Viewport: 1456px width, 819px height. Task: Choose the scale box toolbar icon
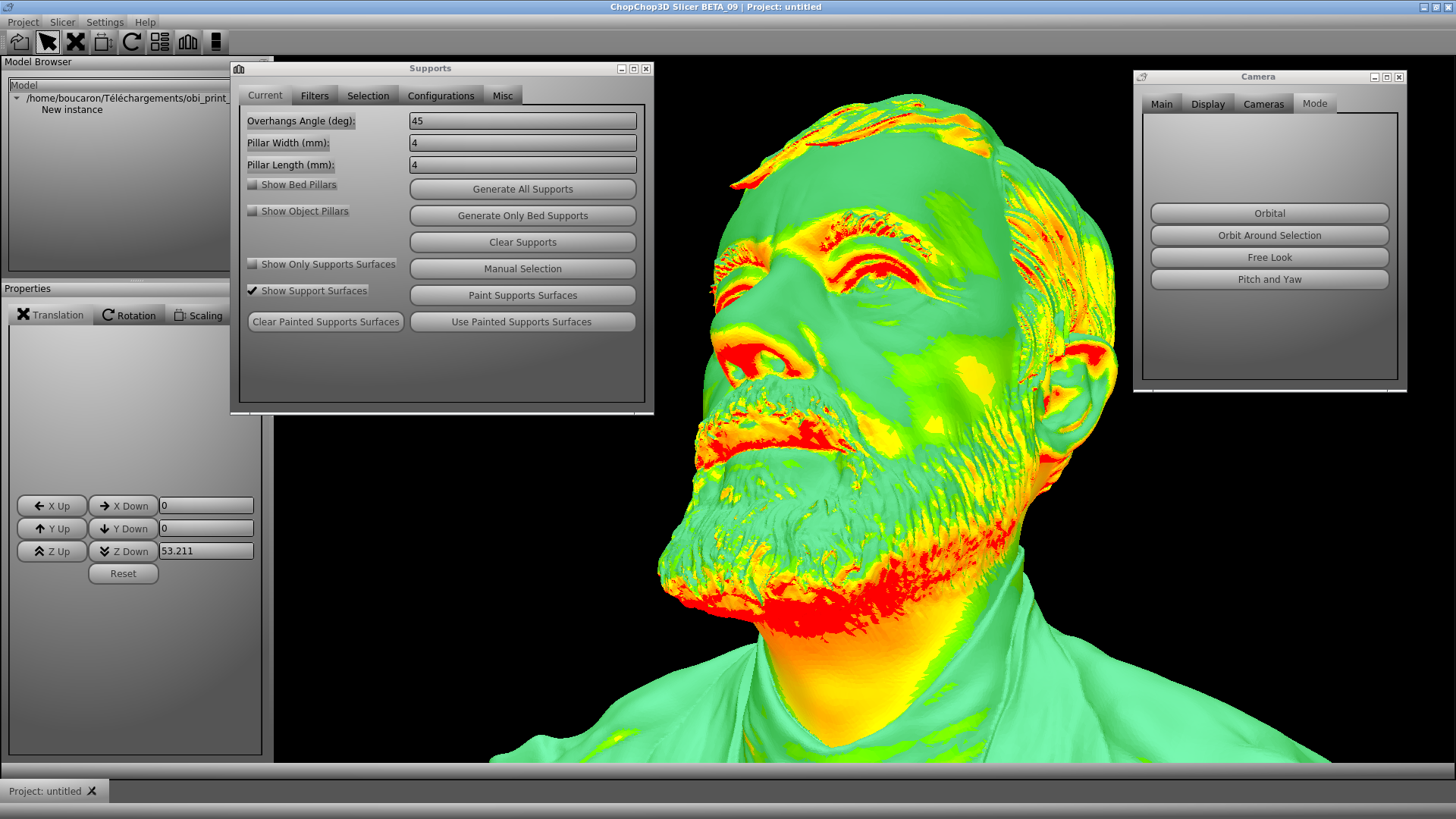click(104, 42)
